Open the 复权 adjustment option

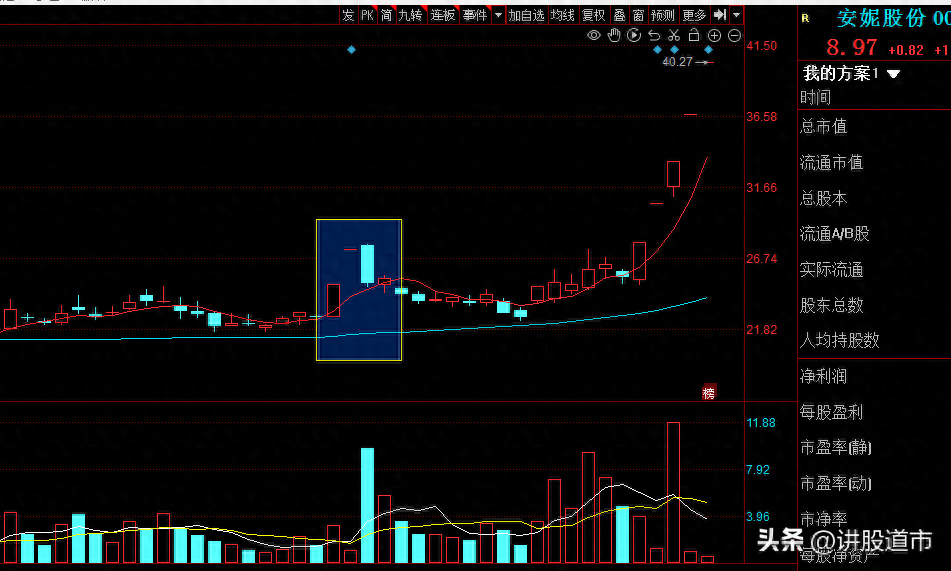pos(593,15)
